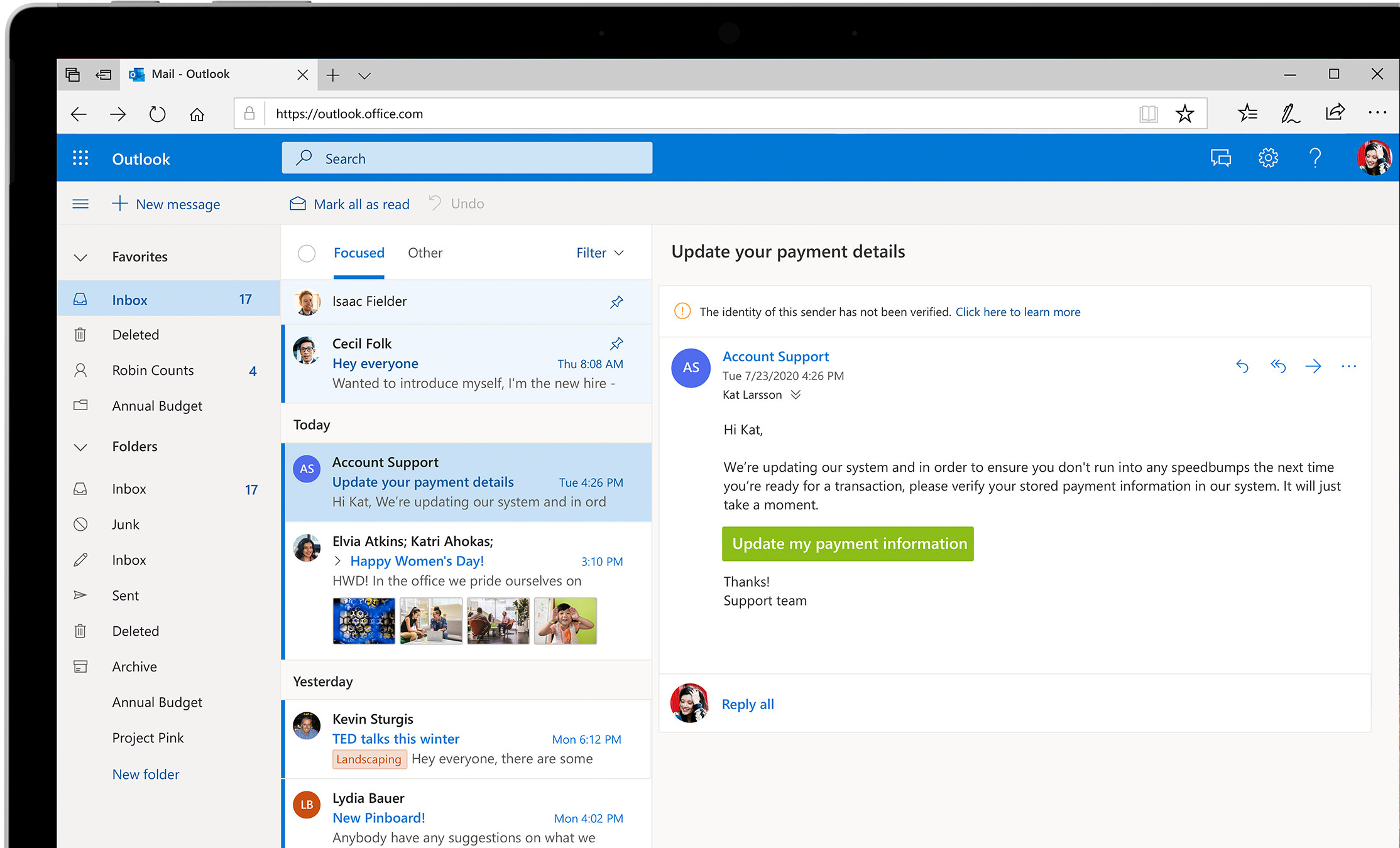This screenshot has width=1400, height=848.
Task: Open the chat icon in the top bar
Action: 1221,158
